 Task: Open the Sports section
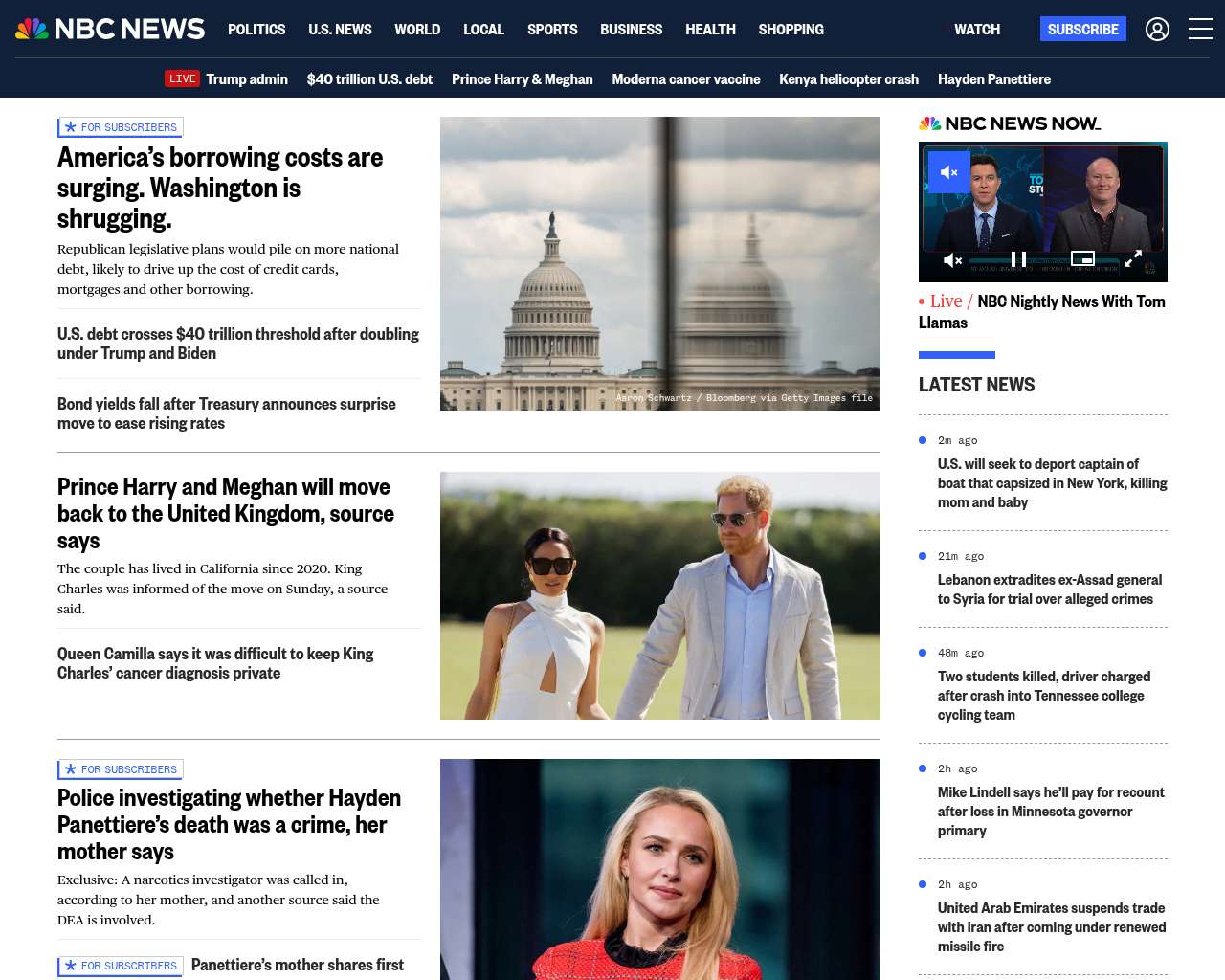[552, 30]
